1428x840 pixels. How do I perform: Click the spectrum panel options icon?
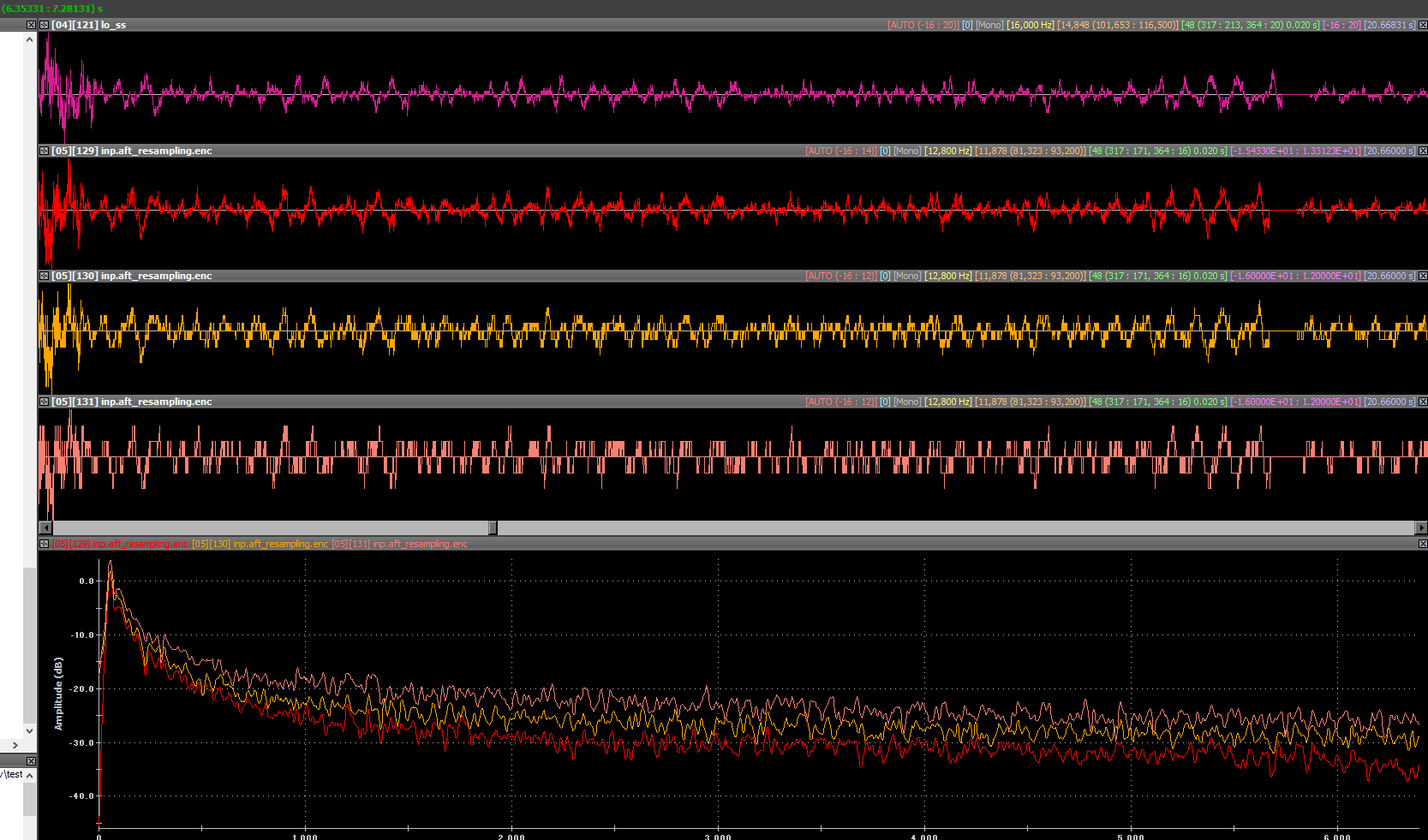point(44,544)
